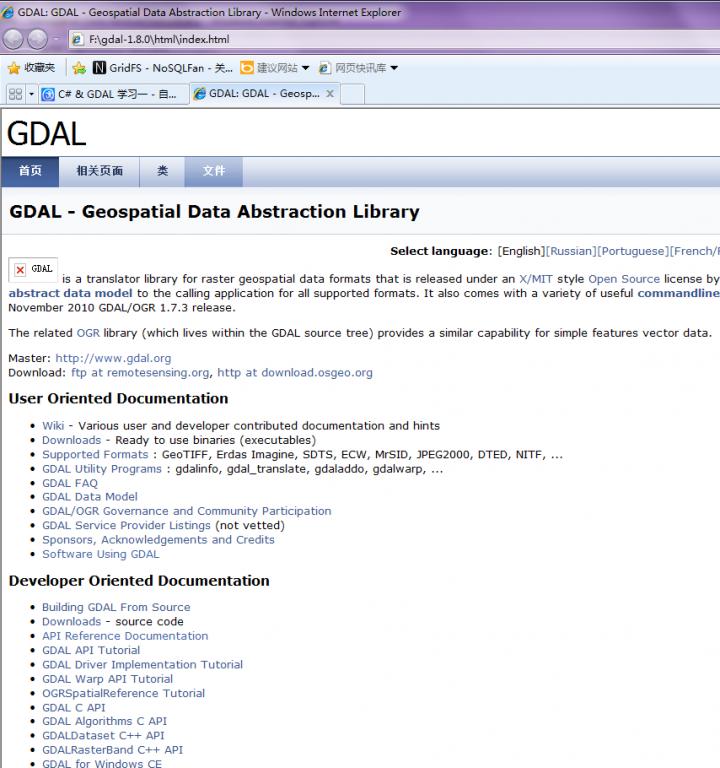Screen dimensions: 720x768
Task: Expand the 建议网站 suggested sites dropdown
Action: (x=306, y=68)
